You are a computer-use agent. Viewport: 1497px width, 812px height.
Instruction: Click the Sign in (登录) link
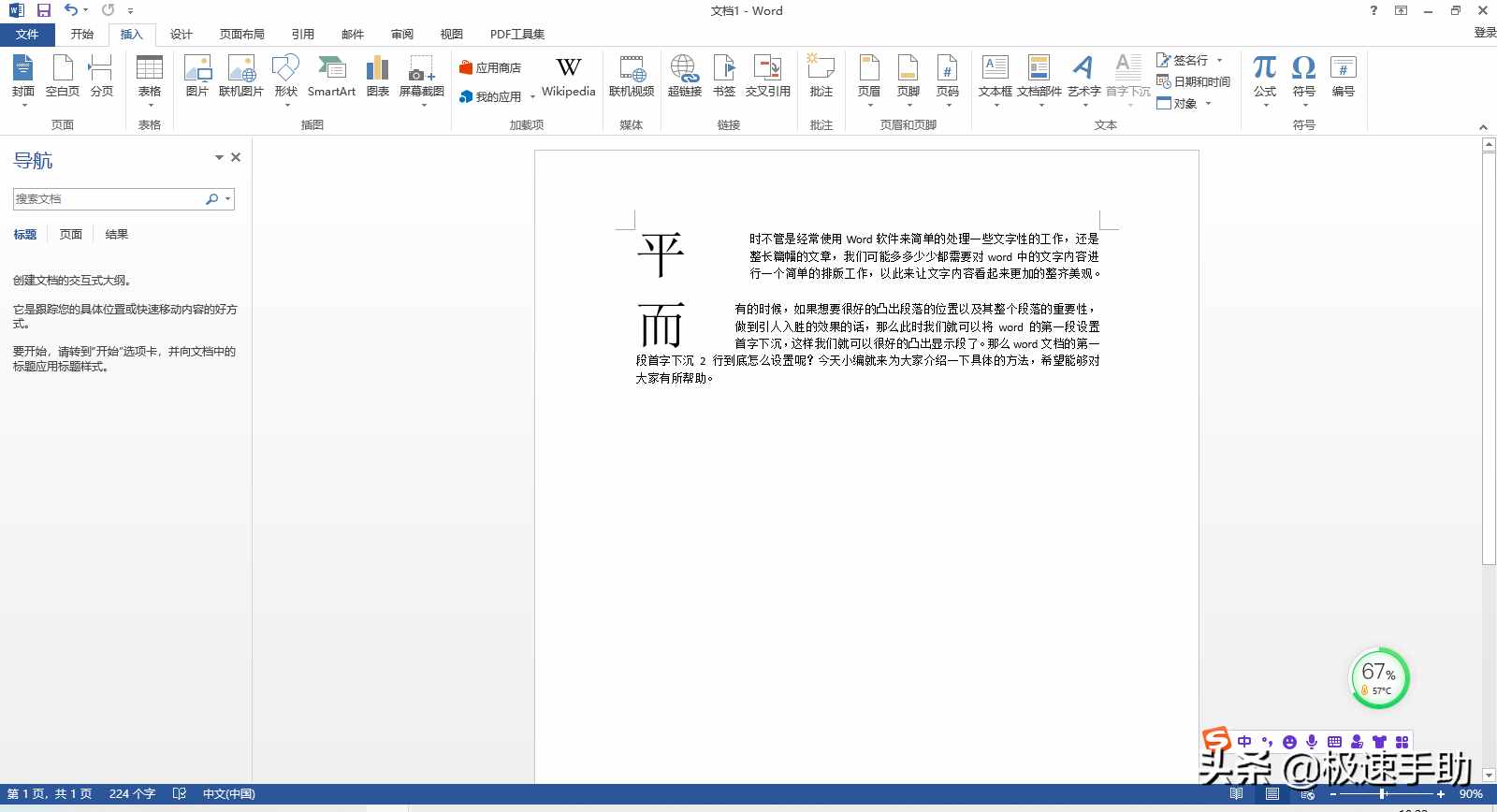(1485, 33)
